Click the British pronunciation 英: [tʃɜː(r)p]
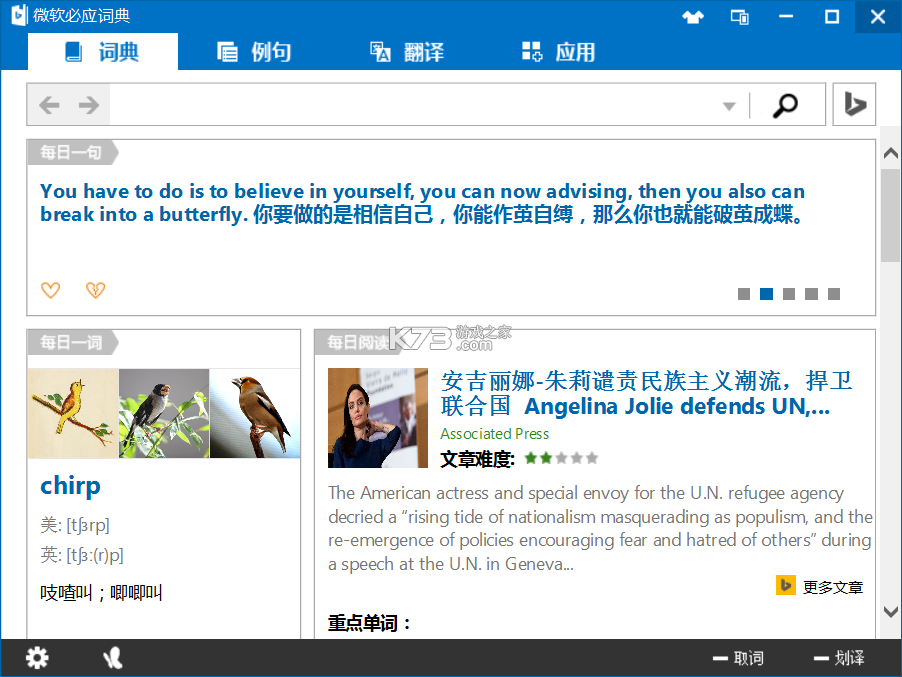The width and height of the screenshot is (902, 677). [x=82, y=555]
